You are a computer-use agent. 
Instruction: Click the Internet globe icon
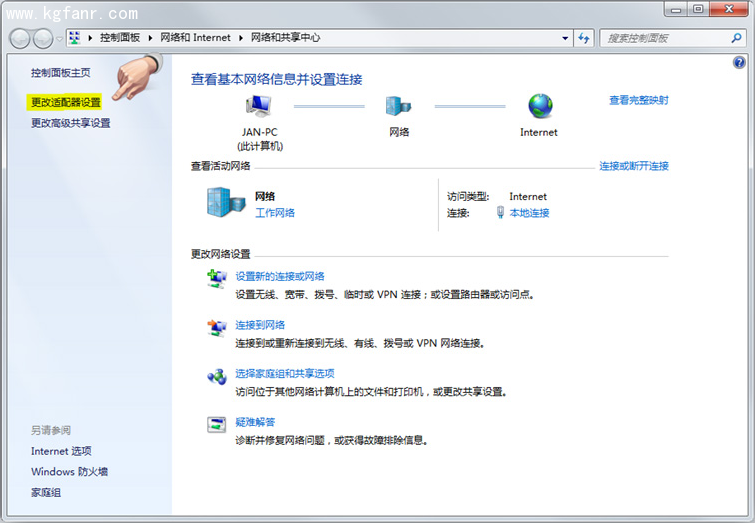[540, 106]
